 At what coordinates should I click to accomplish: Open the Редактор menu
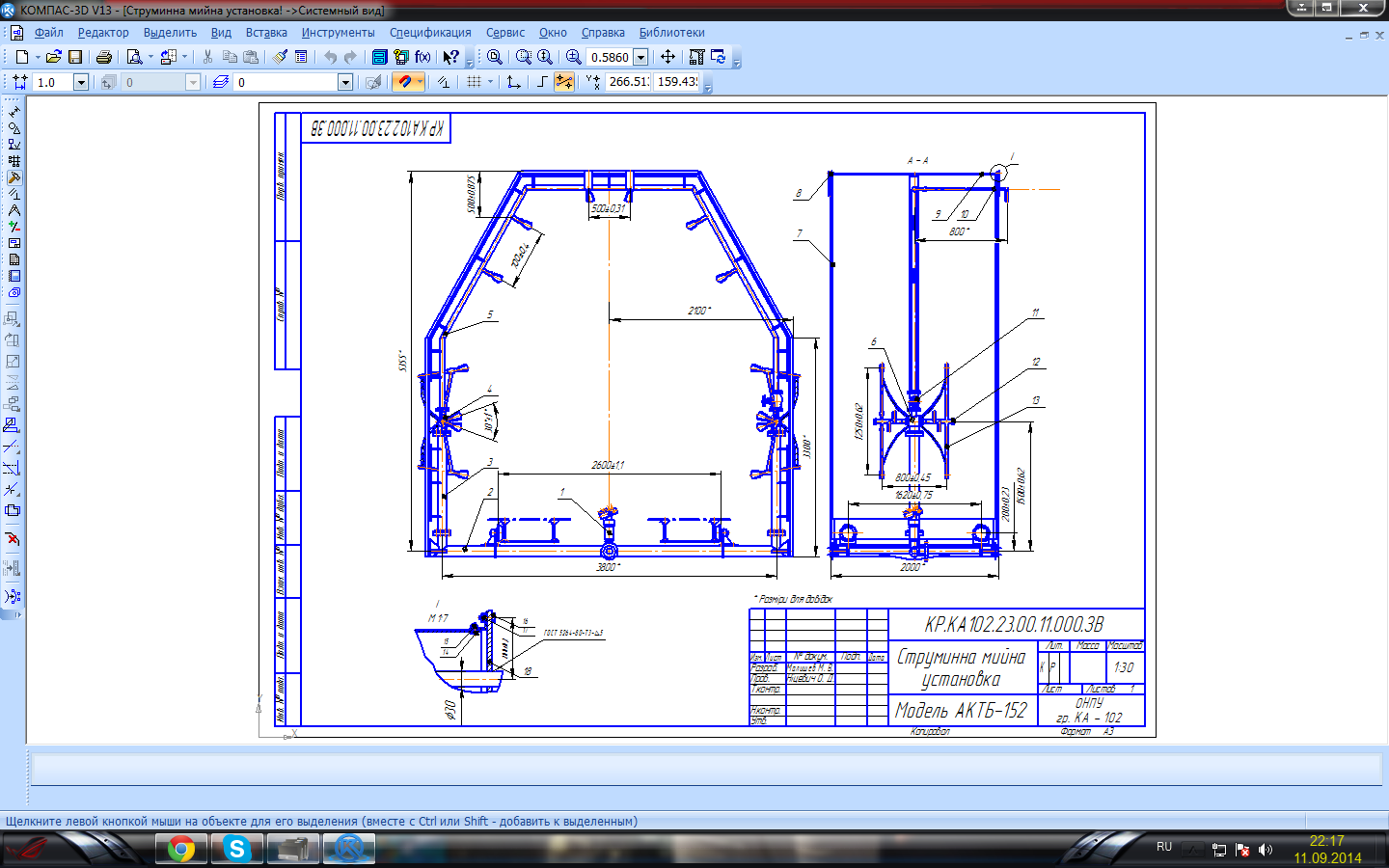tap(103, 33)
